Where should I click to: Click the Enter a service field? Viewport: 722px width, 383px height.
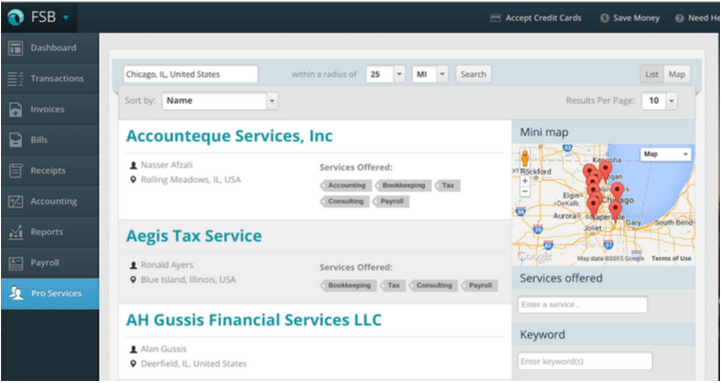(x=582, y=305)
